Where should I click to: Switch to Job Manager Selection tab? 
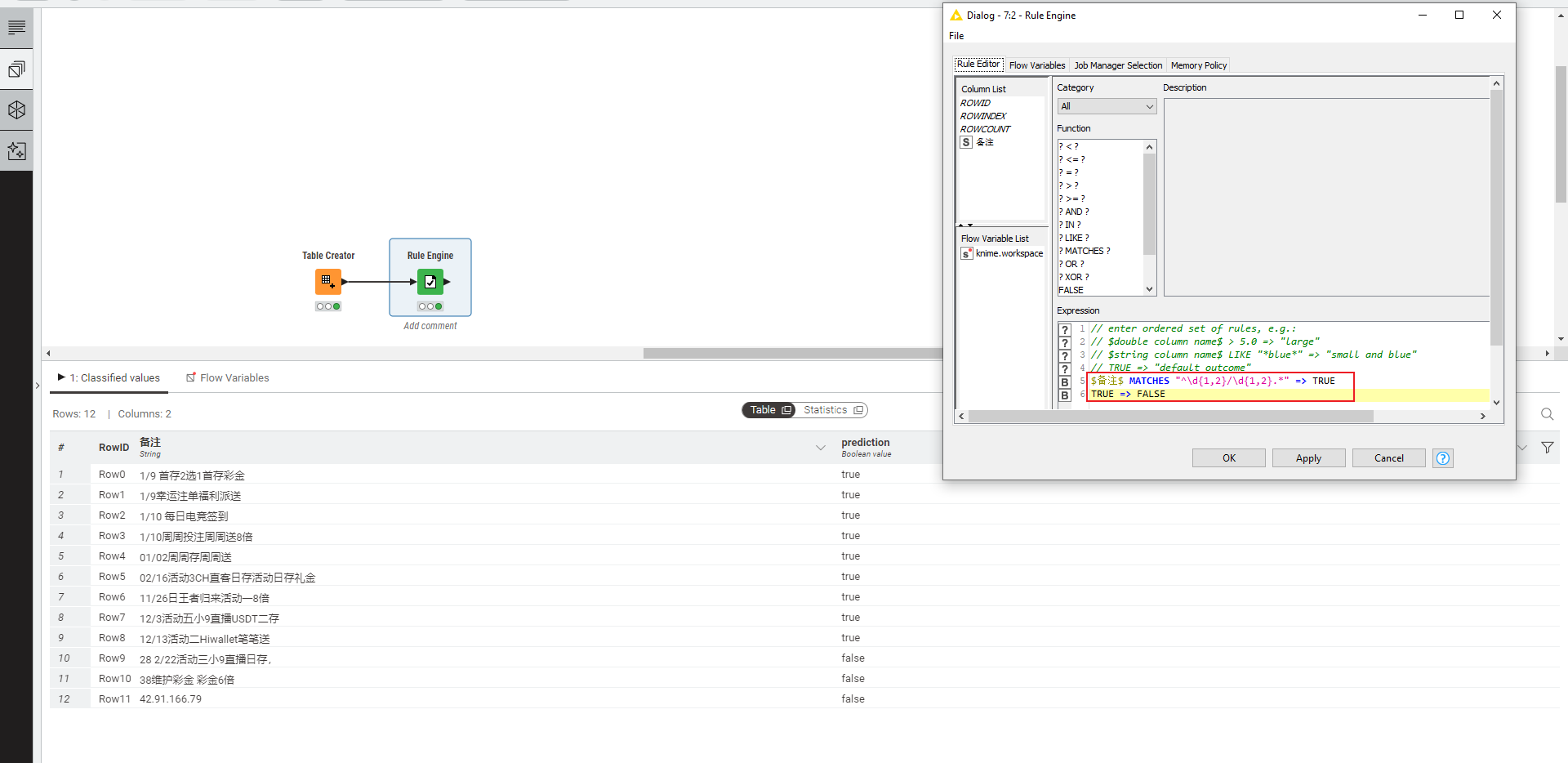pos(1117,65)
